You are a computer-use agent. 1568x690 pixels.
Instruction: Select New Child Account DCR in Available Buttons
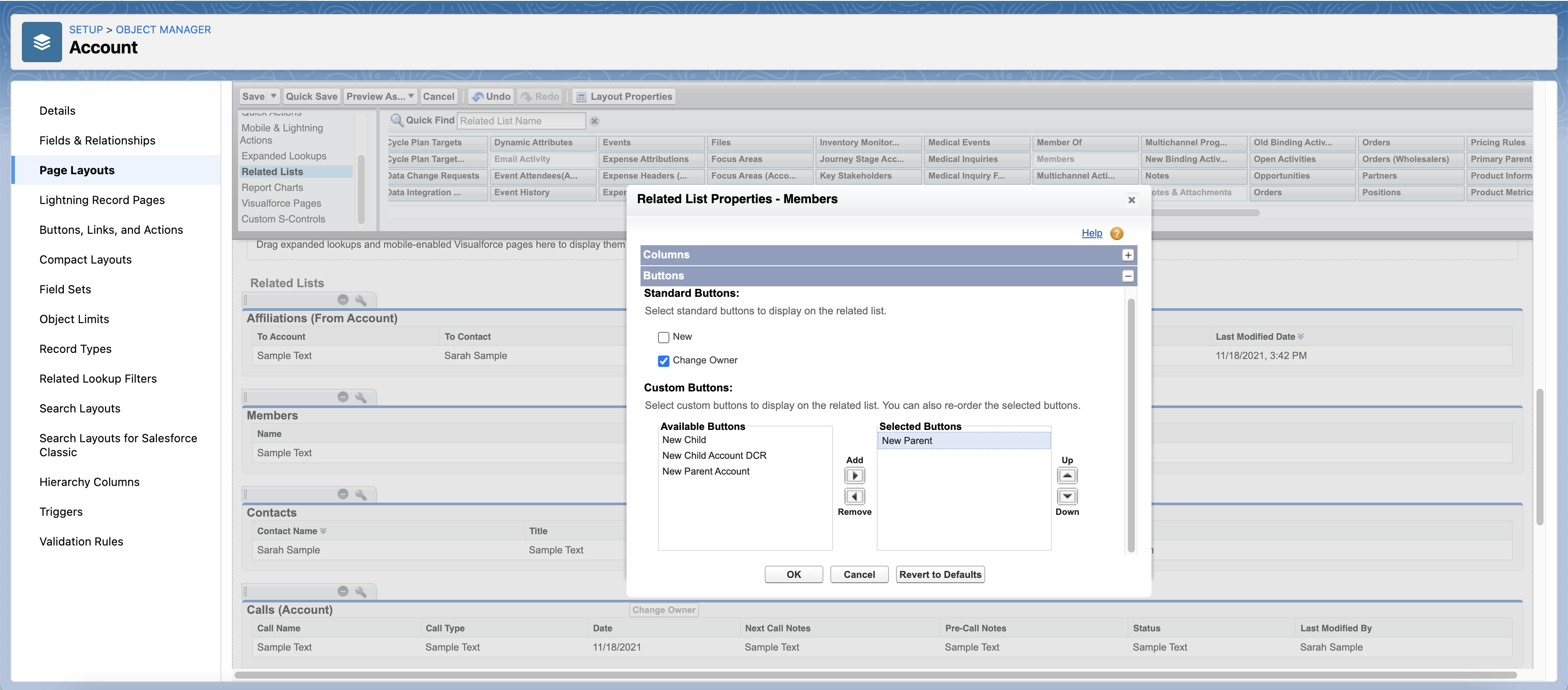pyautogui.click(x=714, y=455)
